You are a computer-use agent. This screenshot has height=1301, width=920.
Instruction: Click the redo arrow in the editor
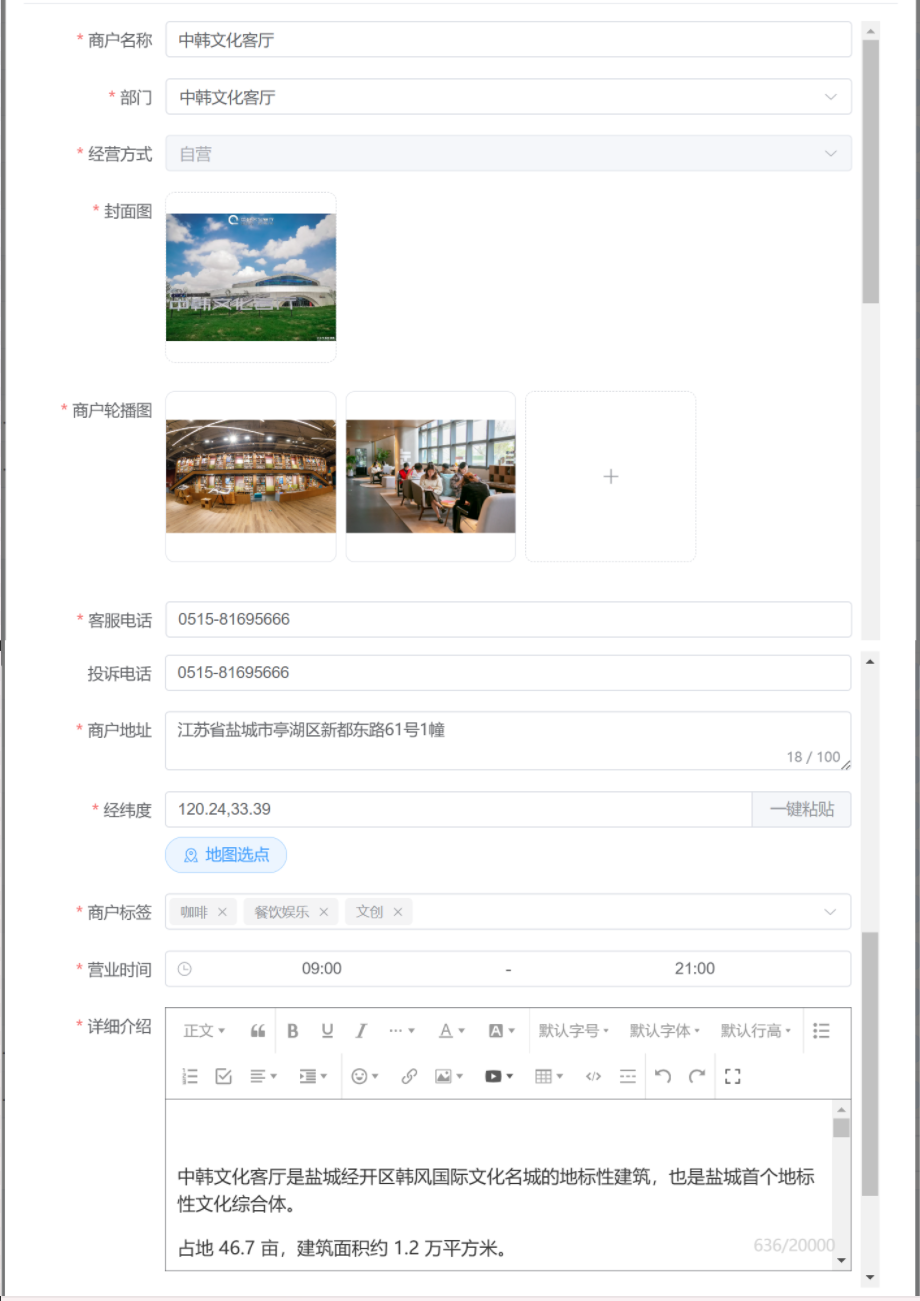tap(697, 1077)
